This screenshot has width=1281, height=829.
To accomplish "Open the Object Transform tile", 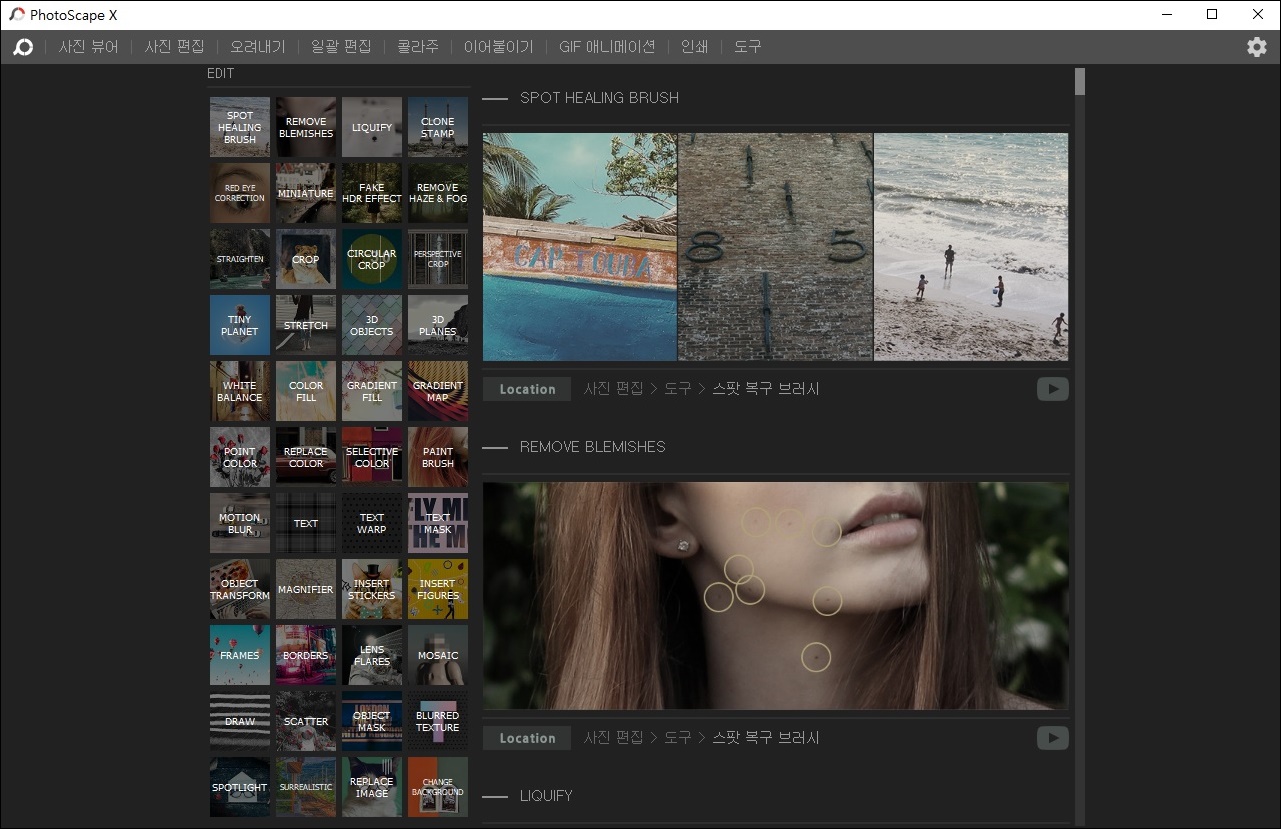I will point(240,589).
